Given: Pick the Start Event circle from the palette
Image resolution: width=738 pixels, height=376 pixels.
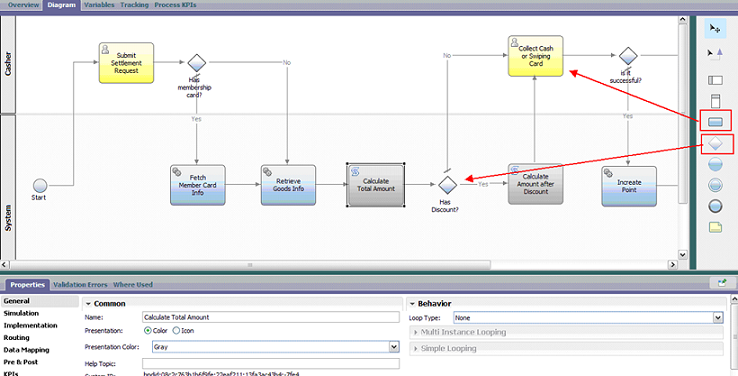Looking at the screenshot, I should [x=715, y=164].
